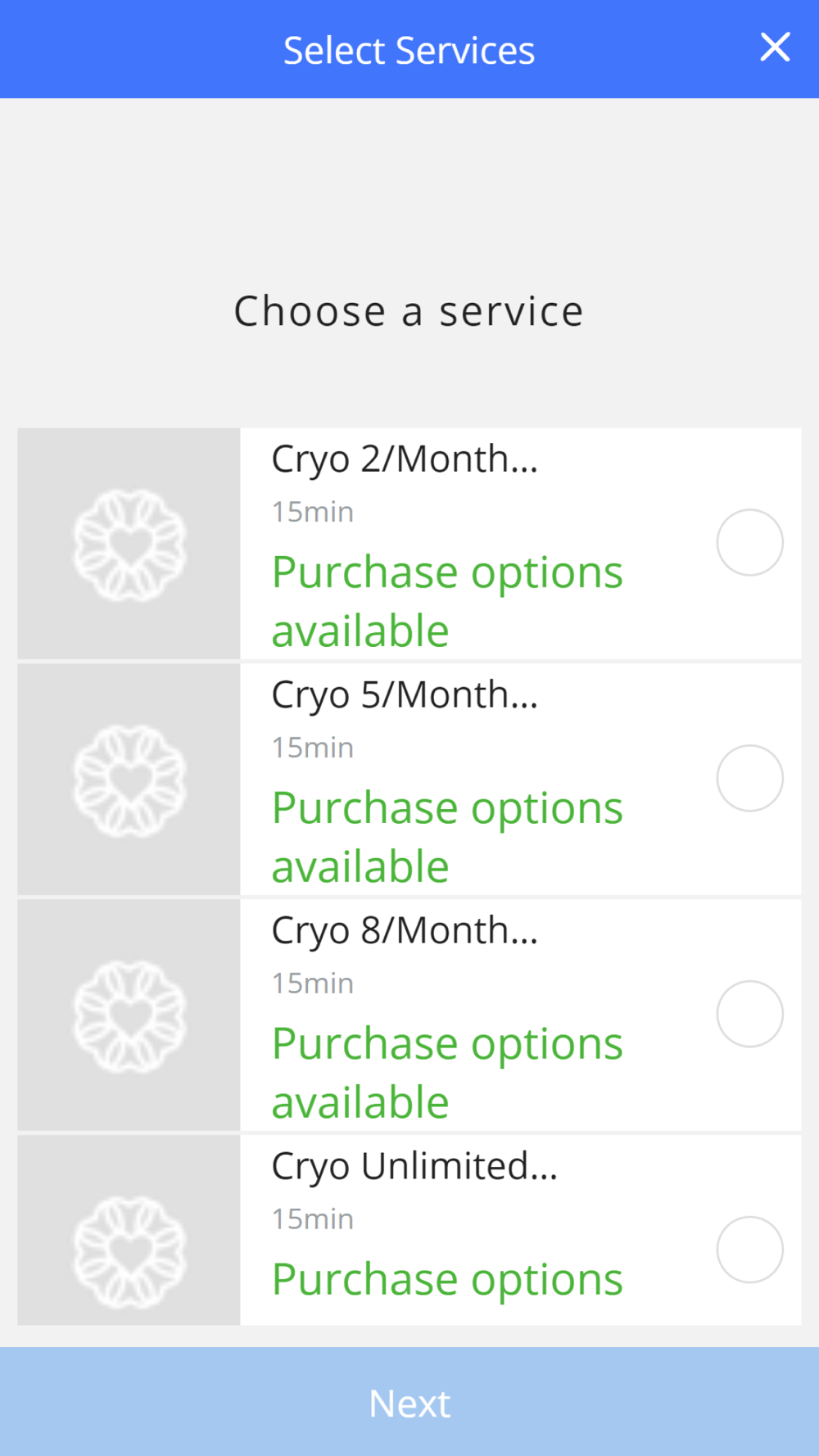View purchase options for Cryo 2/Month
Screen dimensions: 819x1456
coord(447,601)
